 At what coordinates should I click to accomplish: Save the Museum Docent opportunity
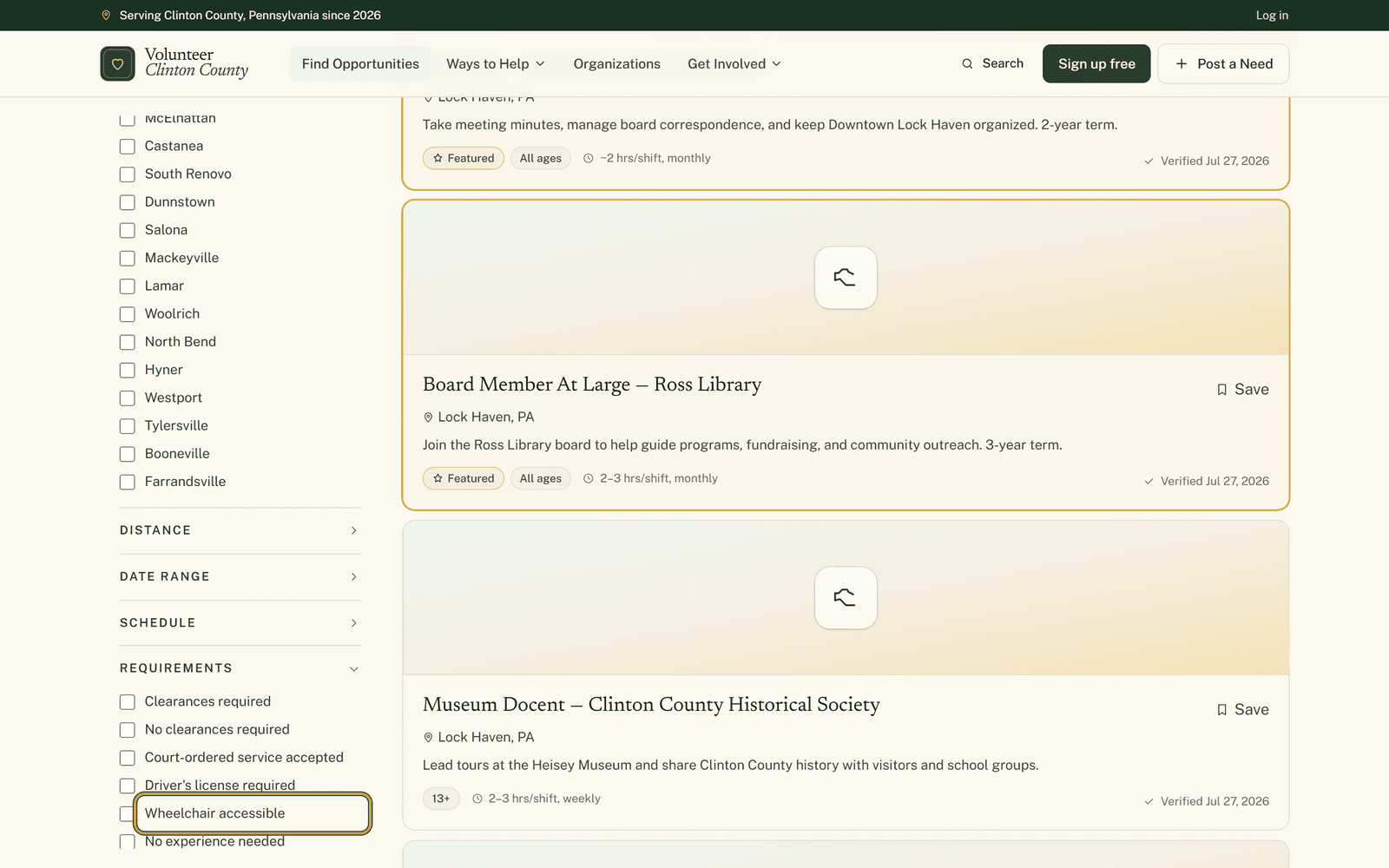1242,710
